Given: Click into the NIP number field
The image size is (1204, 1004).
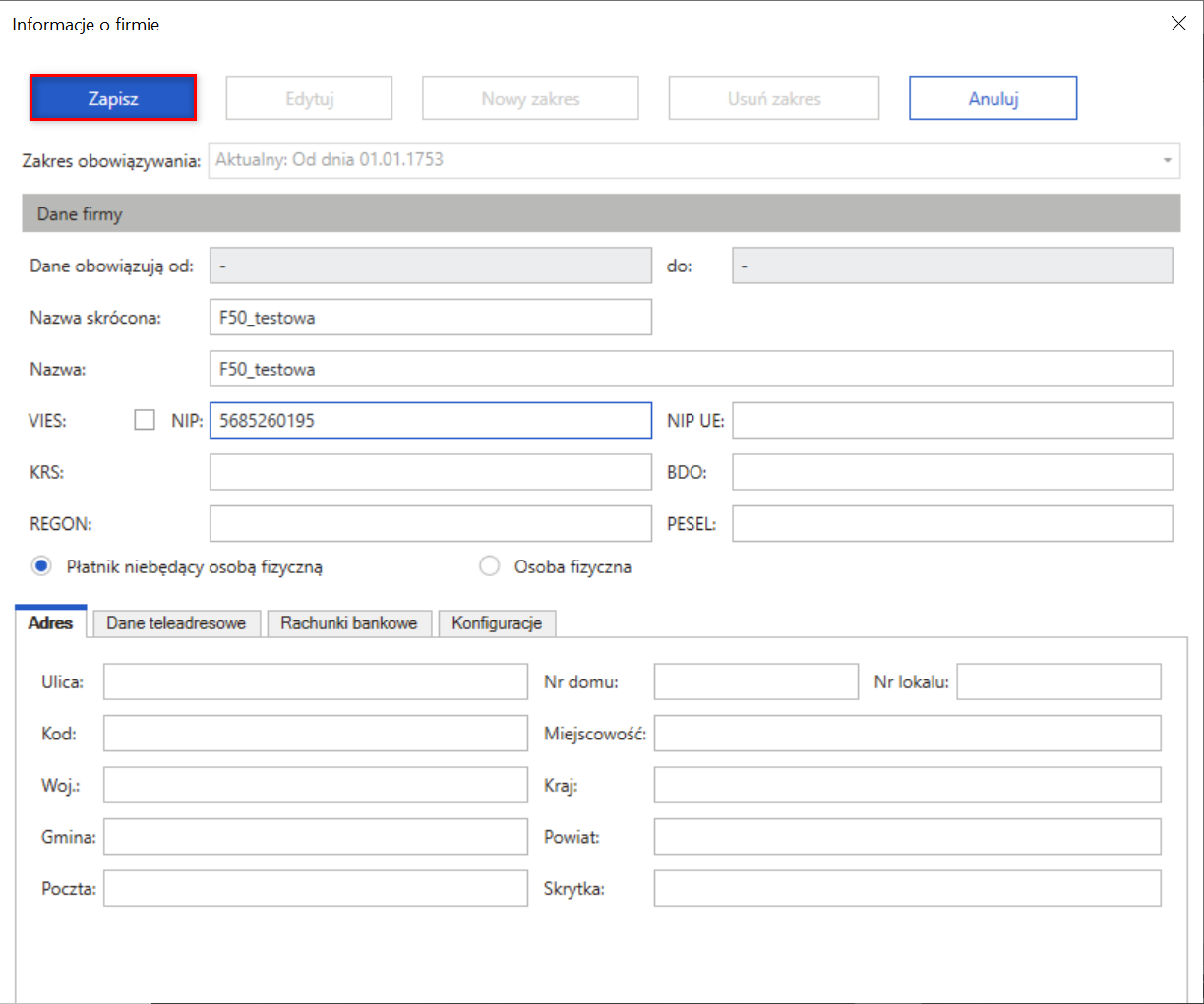Looking at the screenshot, I should point(430,420).
